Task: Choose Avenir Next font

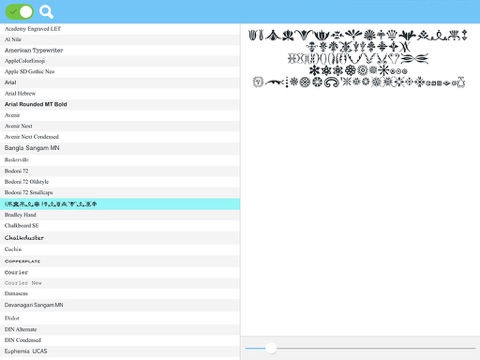Action: tap(120, 126)
